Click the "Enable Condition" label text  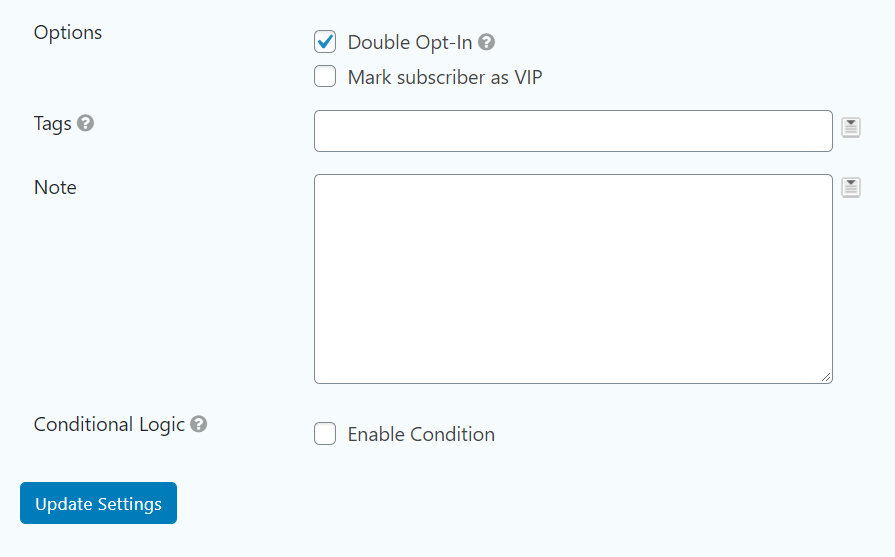point(421,434)
